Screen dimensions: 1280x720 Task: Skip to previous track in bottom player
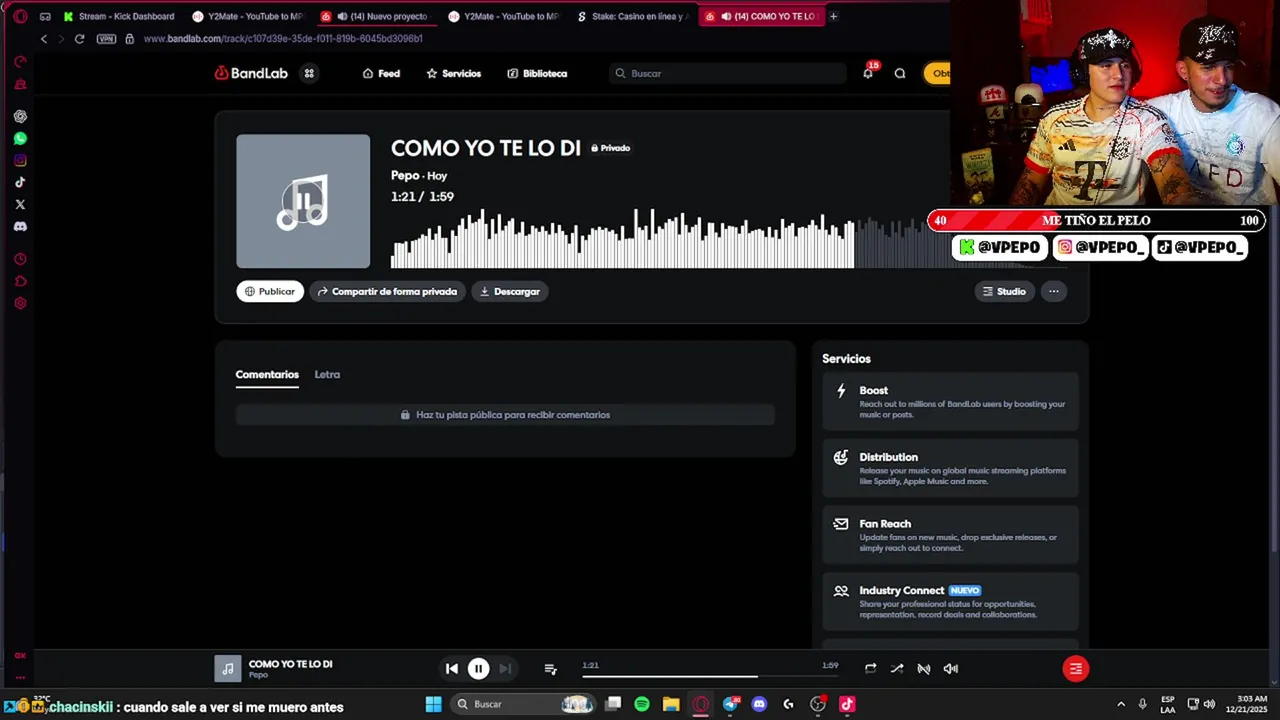pyautogui.click(x=451, y=669)
